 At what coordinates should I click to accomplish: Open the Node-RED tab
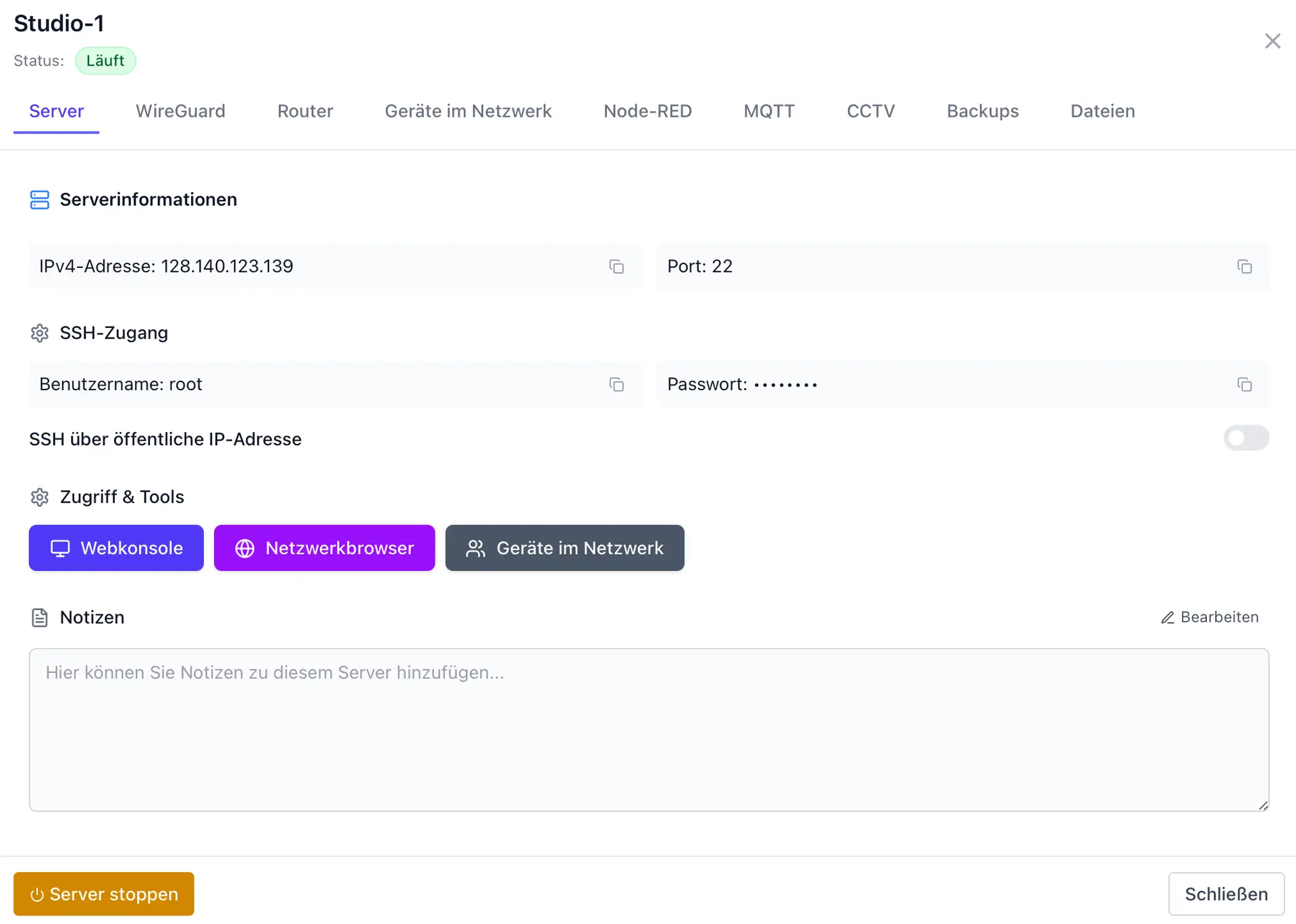coord(647,111)
